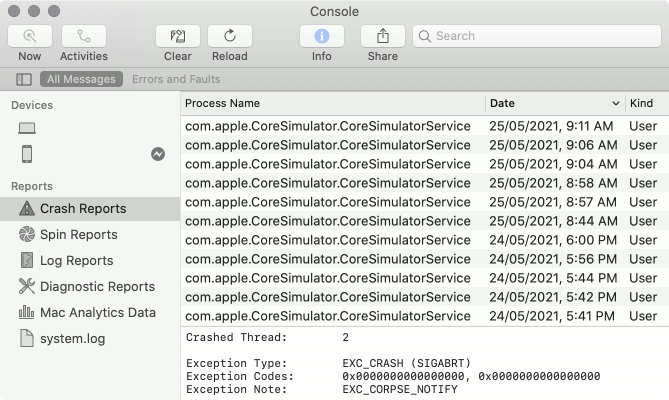The height and width of the screenshot is (400, 669).
Task: Focus the Search field
Action: tap(537, 36)
